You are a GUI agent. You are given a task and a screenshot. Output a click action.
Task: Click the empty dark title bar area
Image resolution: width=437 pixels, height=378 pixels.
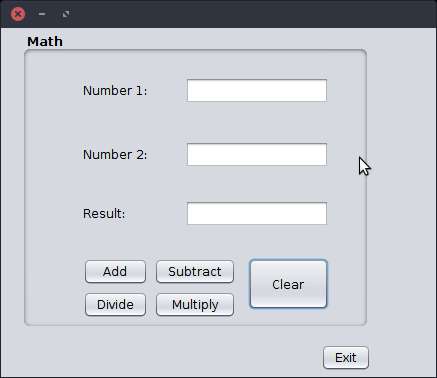[x=250, y=14]
